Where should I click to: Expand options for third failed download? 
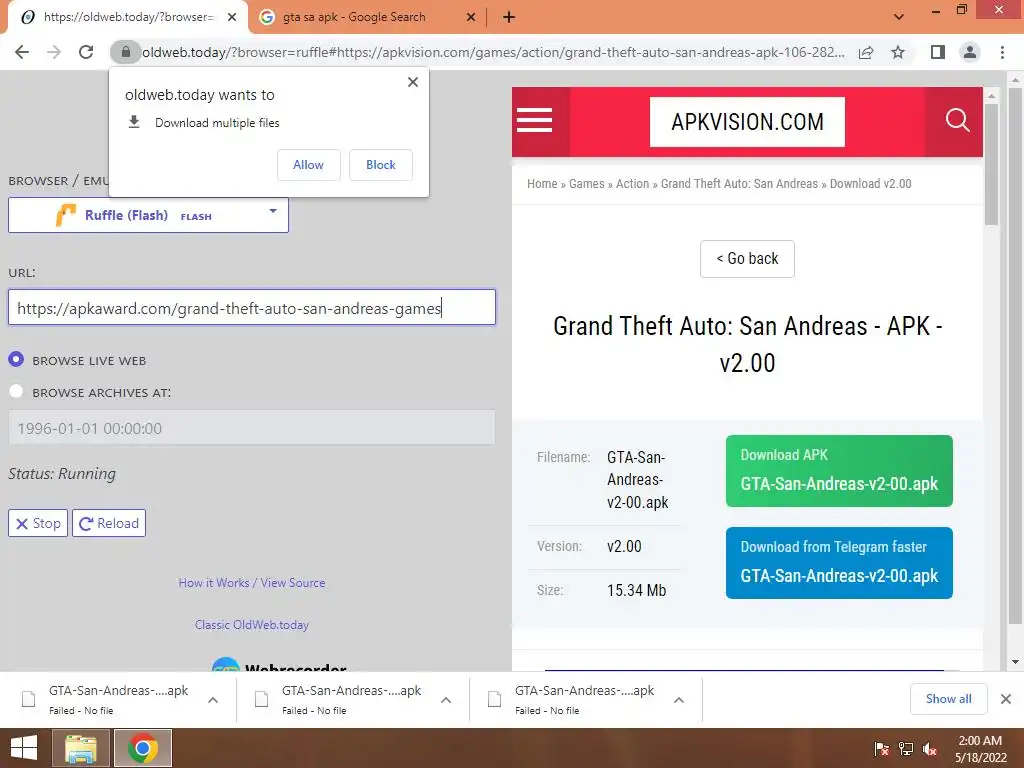tap(679, 700)
